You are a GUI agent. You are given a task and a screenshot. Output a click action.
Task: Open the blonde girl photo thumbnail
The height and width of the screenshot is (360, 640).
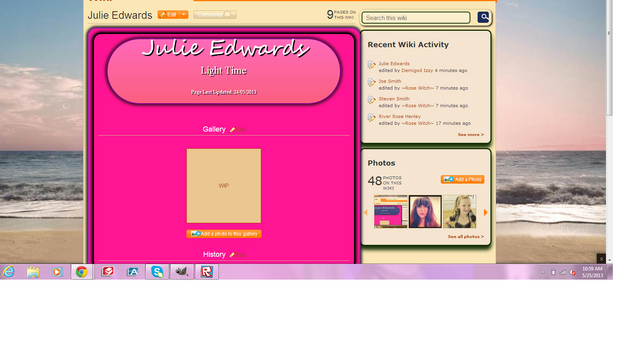[460, 211]
